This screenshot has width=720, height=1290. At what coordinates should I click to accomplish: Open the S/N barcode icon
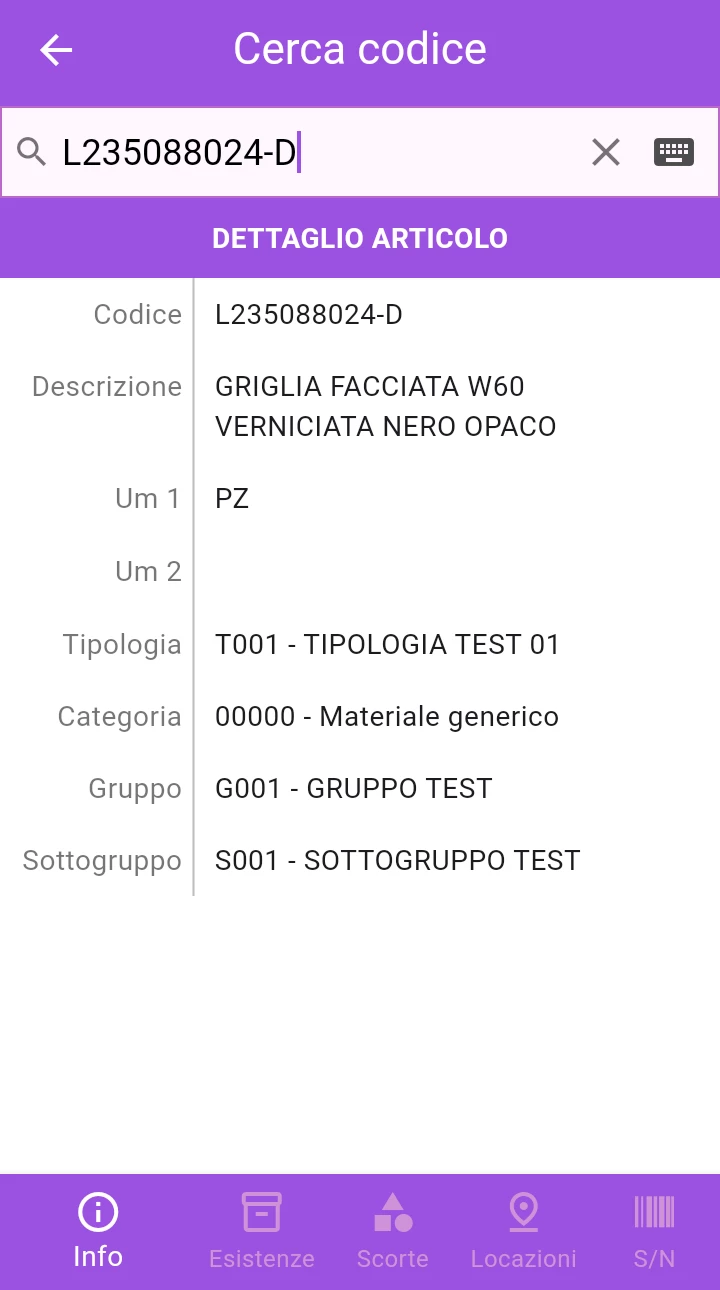[x=654, y=1213]
